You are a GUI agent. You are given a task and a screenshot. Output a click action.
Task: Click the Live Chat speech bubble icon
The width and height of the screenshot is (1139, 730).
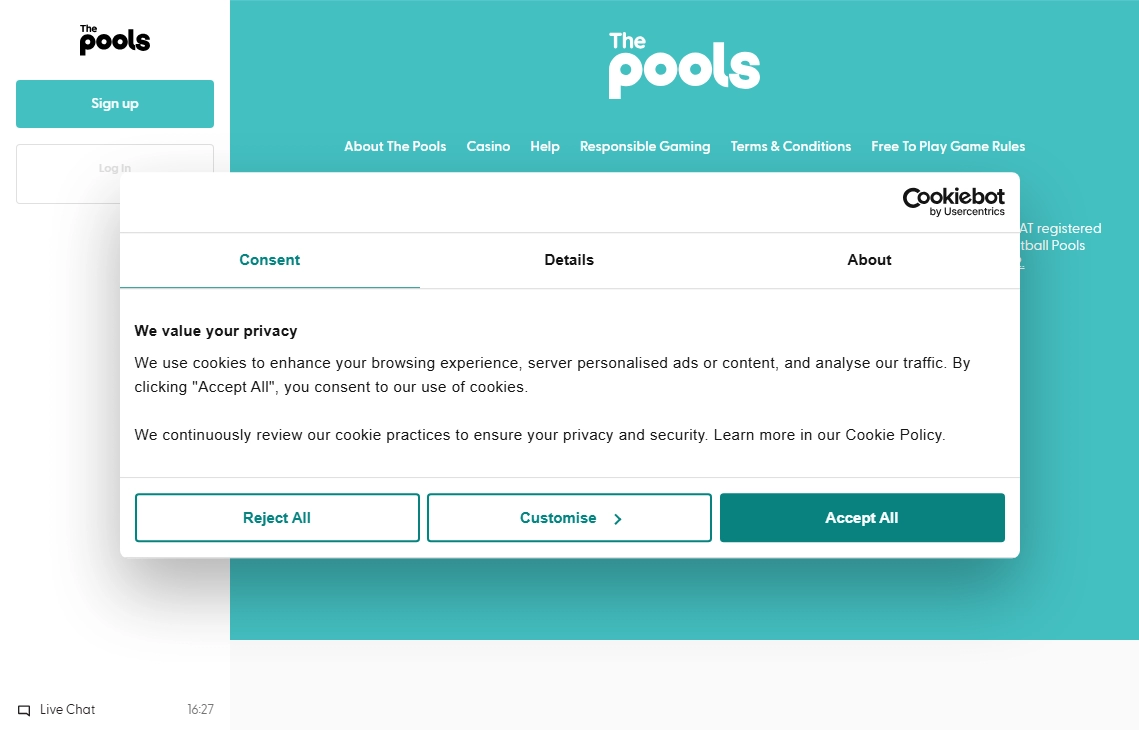point(24,710)
